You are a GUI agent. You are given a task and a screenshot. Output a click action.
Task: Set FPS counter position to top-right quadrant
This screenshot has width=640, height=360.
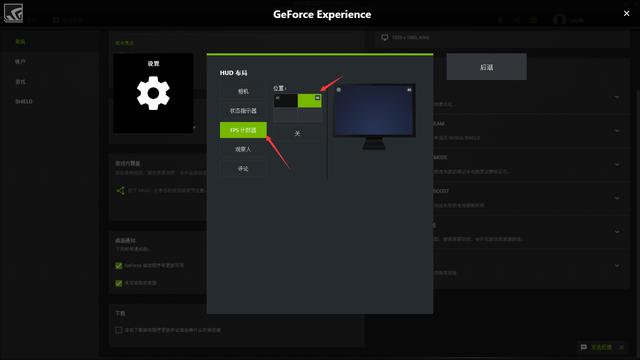[x=309, y=100]
